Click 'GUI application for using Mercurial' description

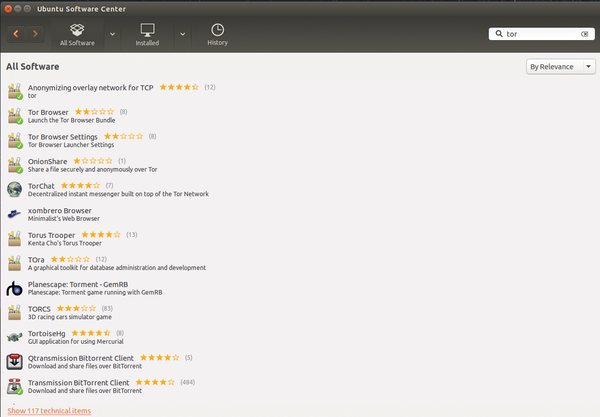[x=76, y=341]
